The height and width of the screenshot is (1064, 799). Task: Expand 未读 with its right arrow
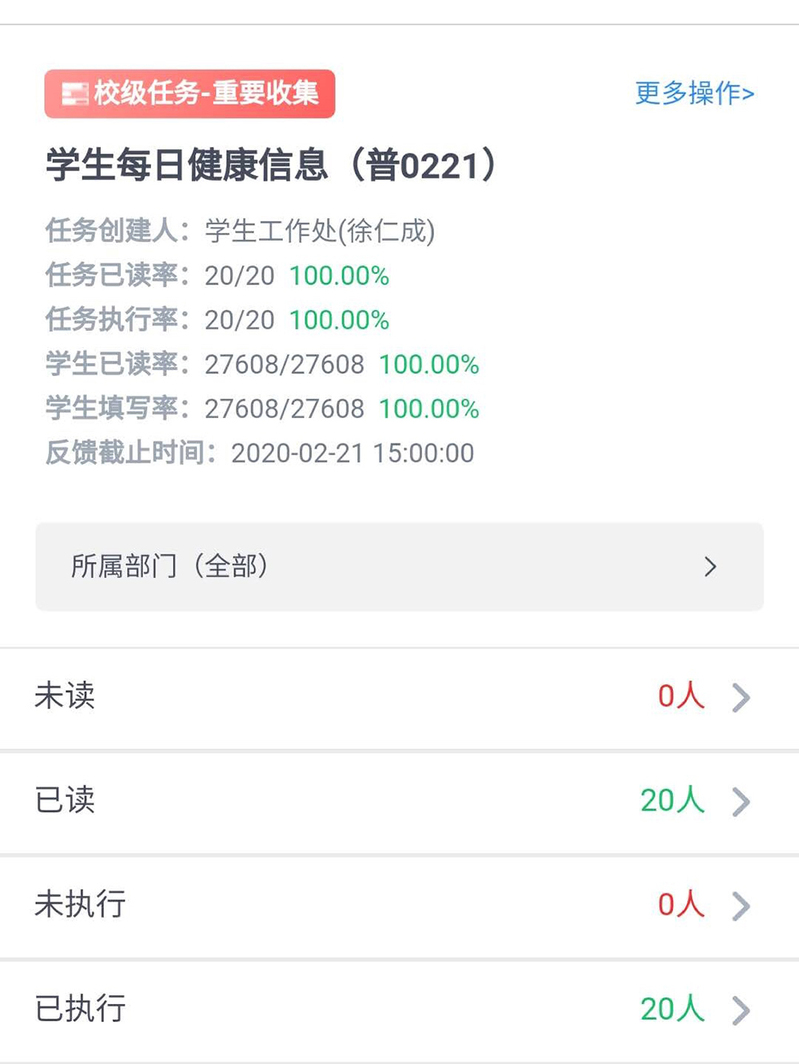pos(740,697)
